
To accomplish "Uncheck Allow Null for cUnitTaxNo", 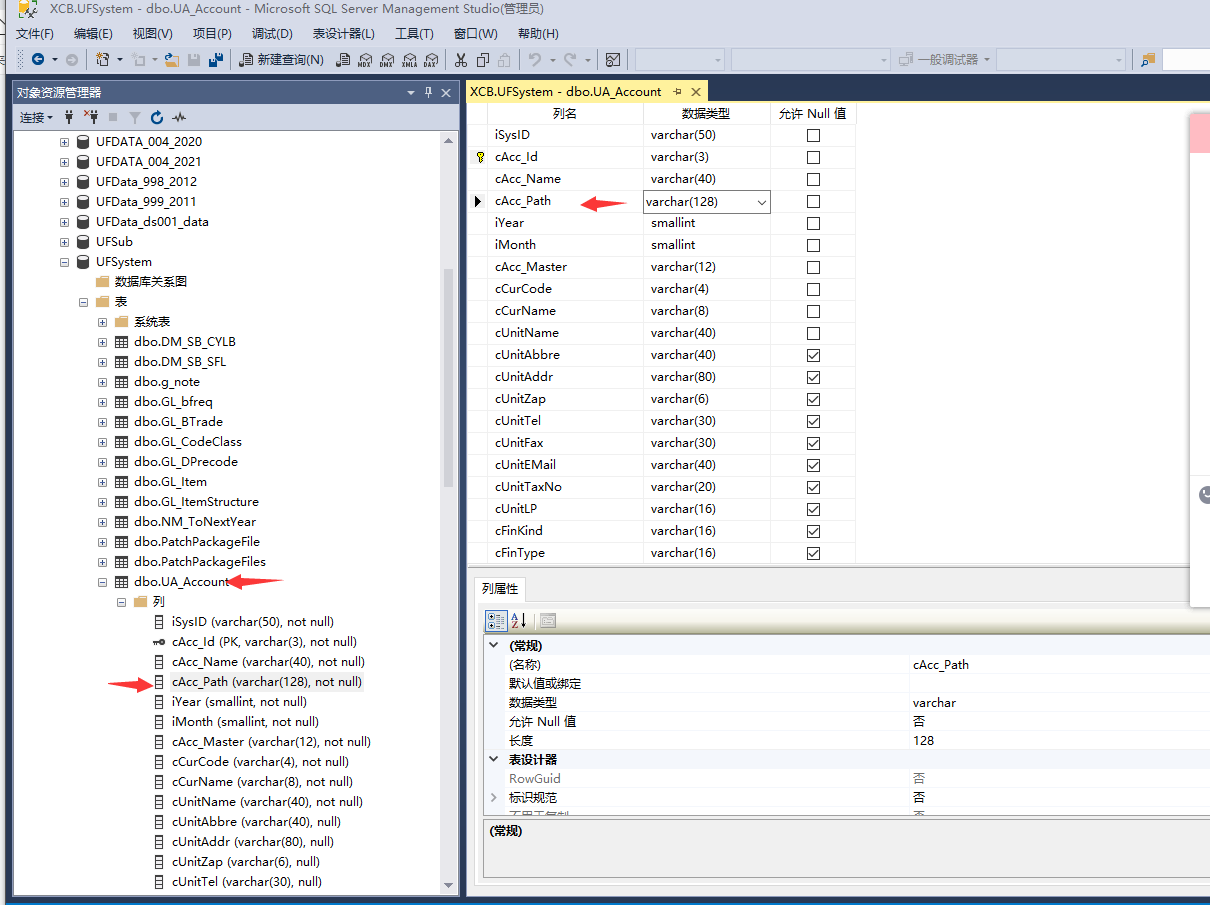I will [813, 487].
